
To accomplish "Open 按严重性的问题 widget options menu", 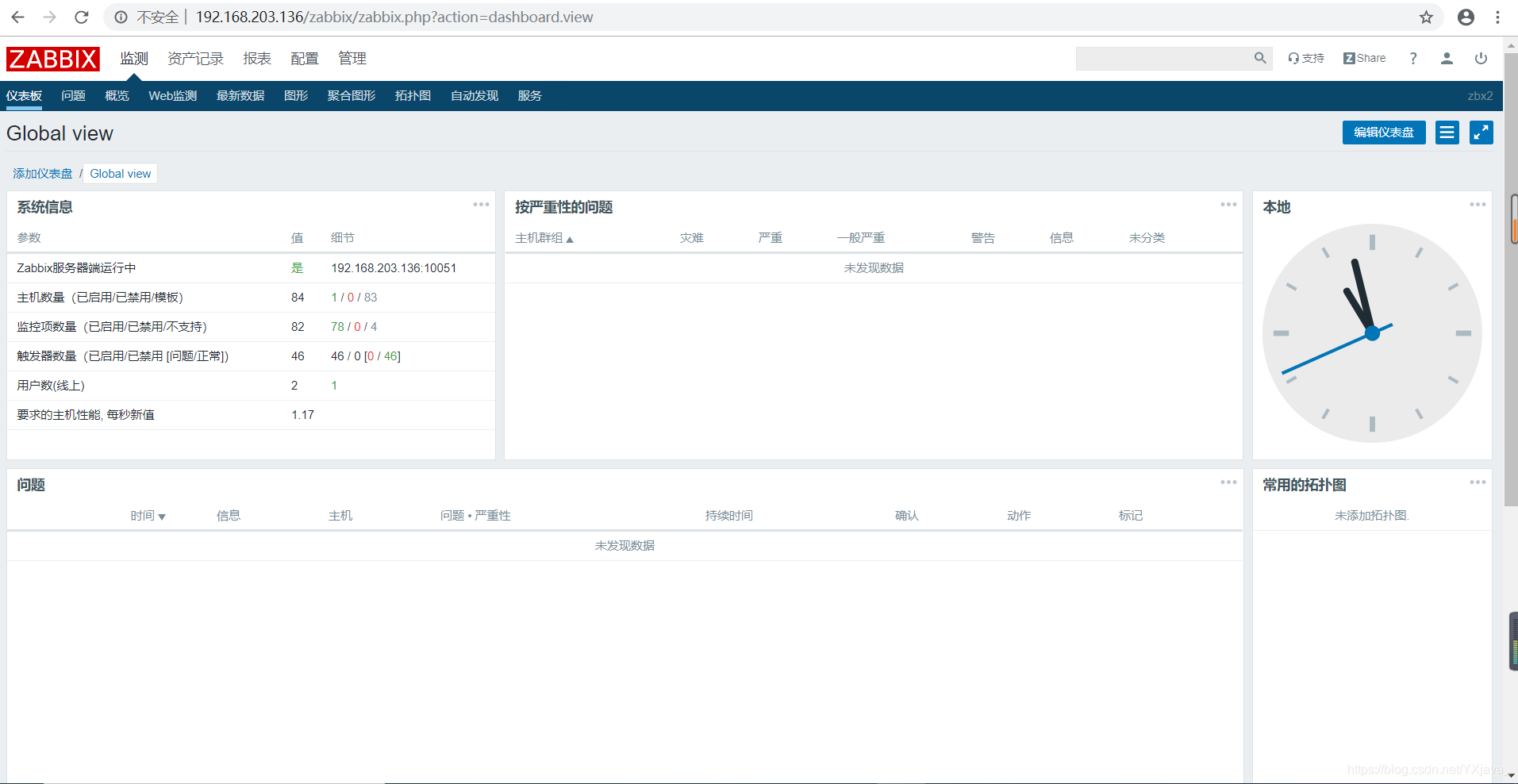I will [x=1228, y=205].
